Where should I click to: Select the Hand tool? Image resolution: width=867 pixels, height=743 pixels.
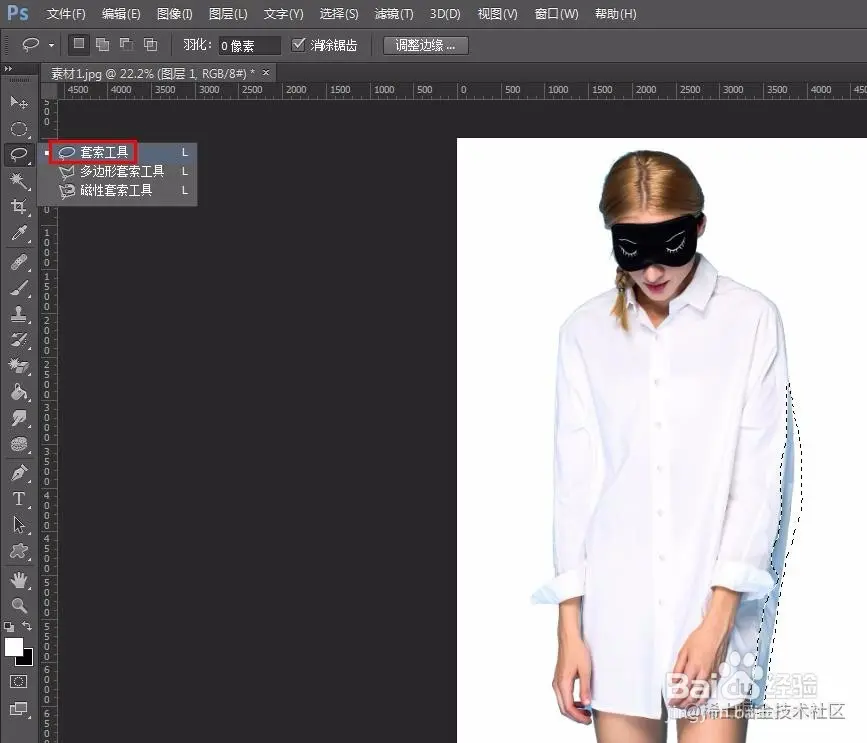tap(19, 580)
